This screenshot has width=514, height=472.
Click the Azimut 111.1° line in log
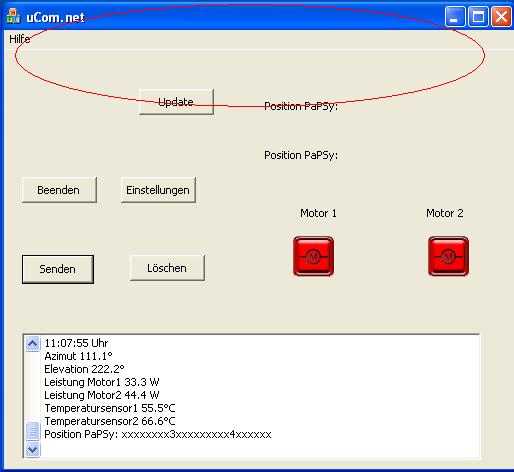pos(78,356)
